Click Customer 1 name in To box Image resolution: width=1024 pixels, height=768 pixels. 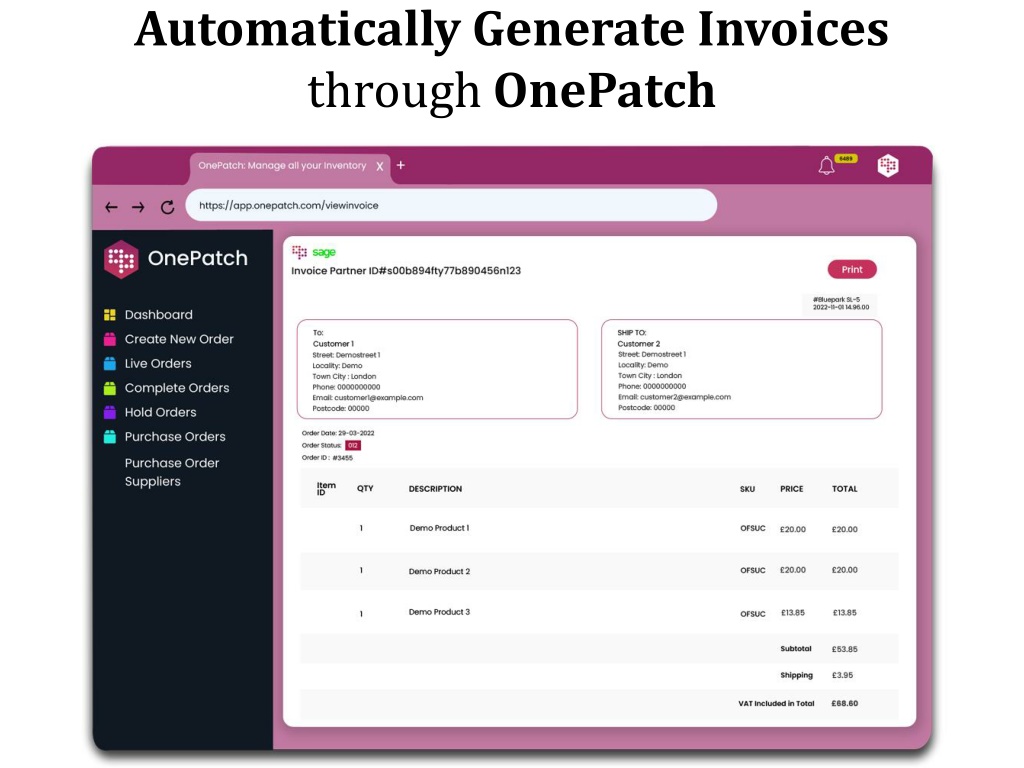click(333, 344)
